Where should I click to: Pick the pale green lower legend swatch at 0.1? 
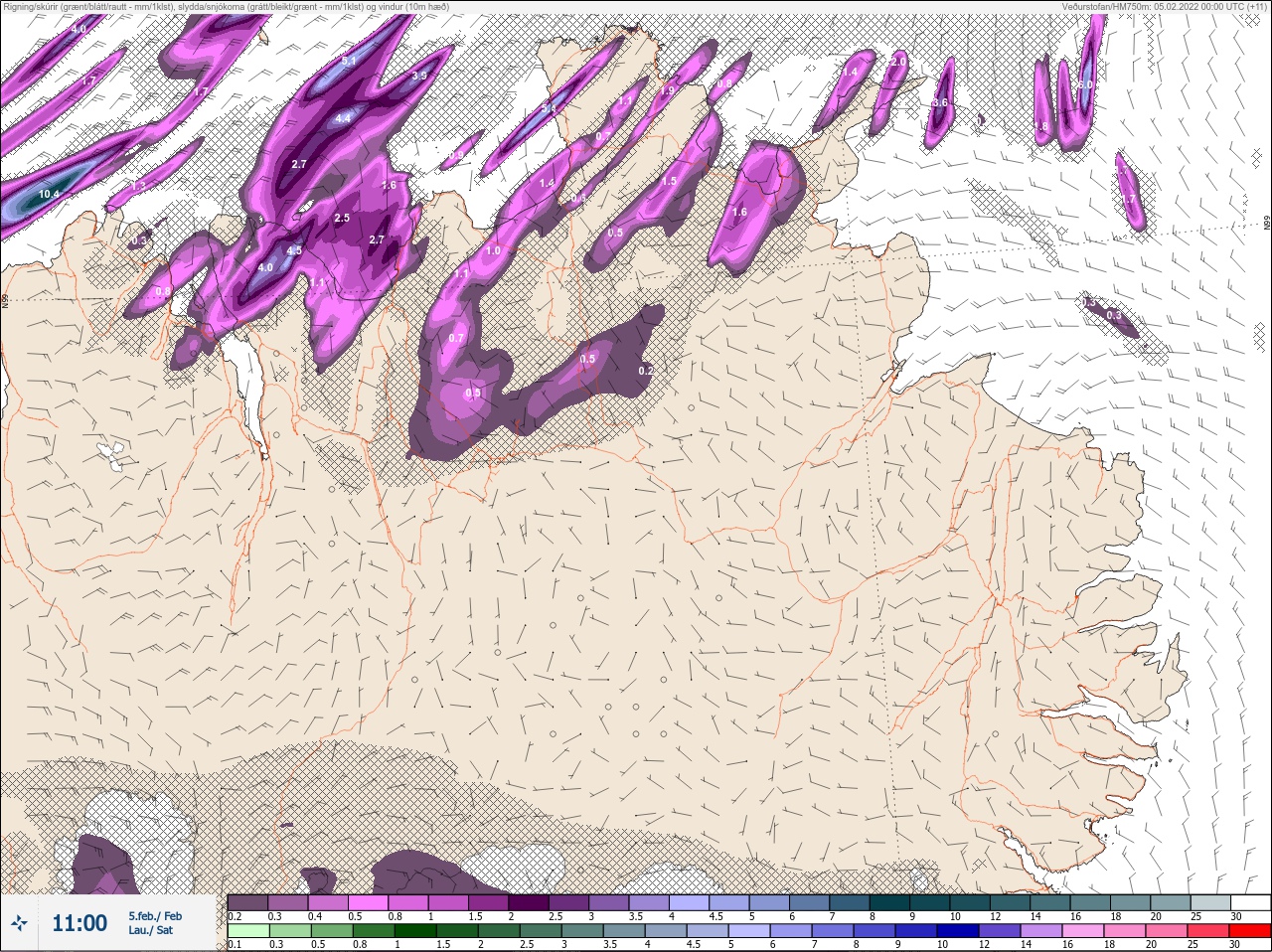tap(247, 931)
